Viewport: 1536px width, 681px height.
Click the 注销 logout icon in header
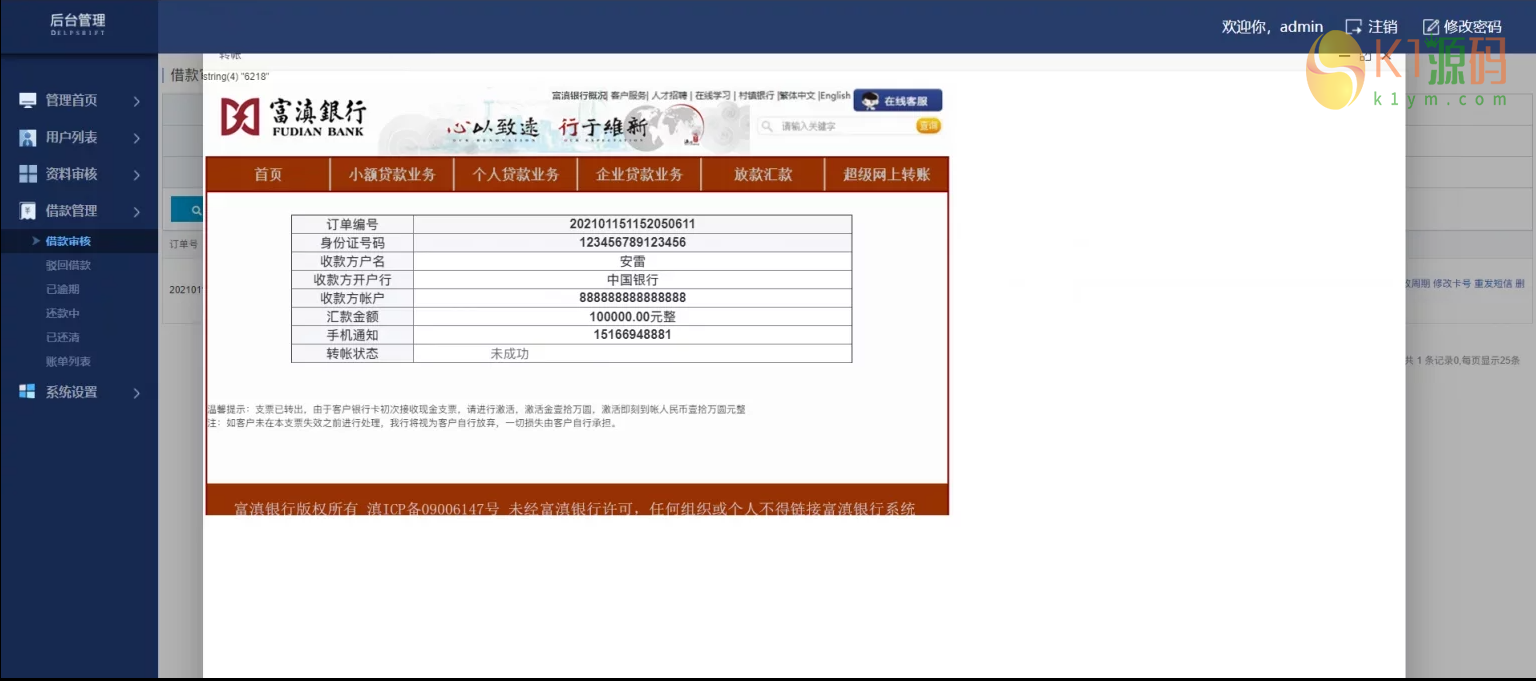pyautogui.click(x=1353, y=27)
